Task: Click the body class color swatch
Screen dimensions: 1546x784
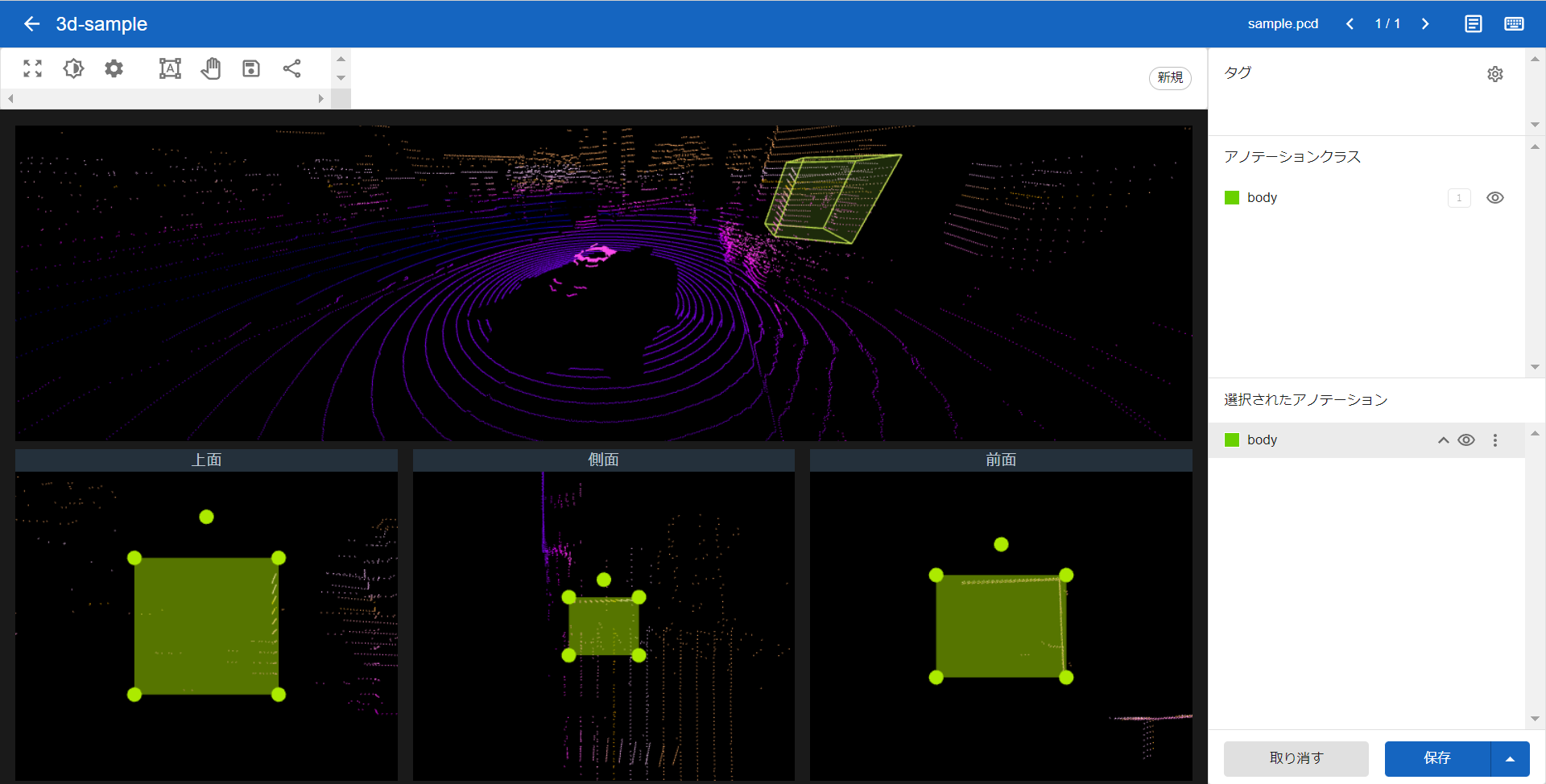Action: point(1232,198)
